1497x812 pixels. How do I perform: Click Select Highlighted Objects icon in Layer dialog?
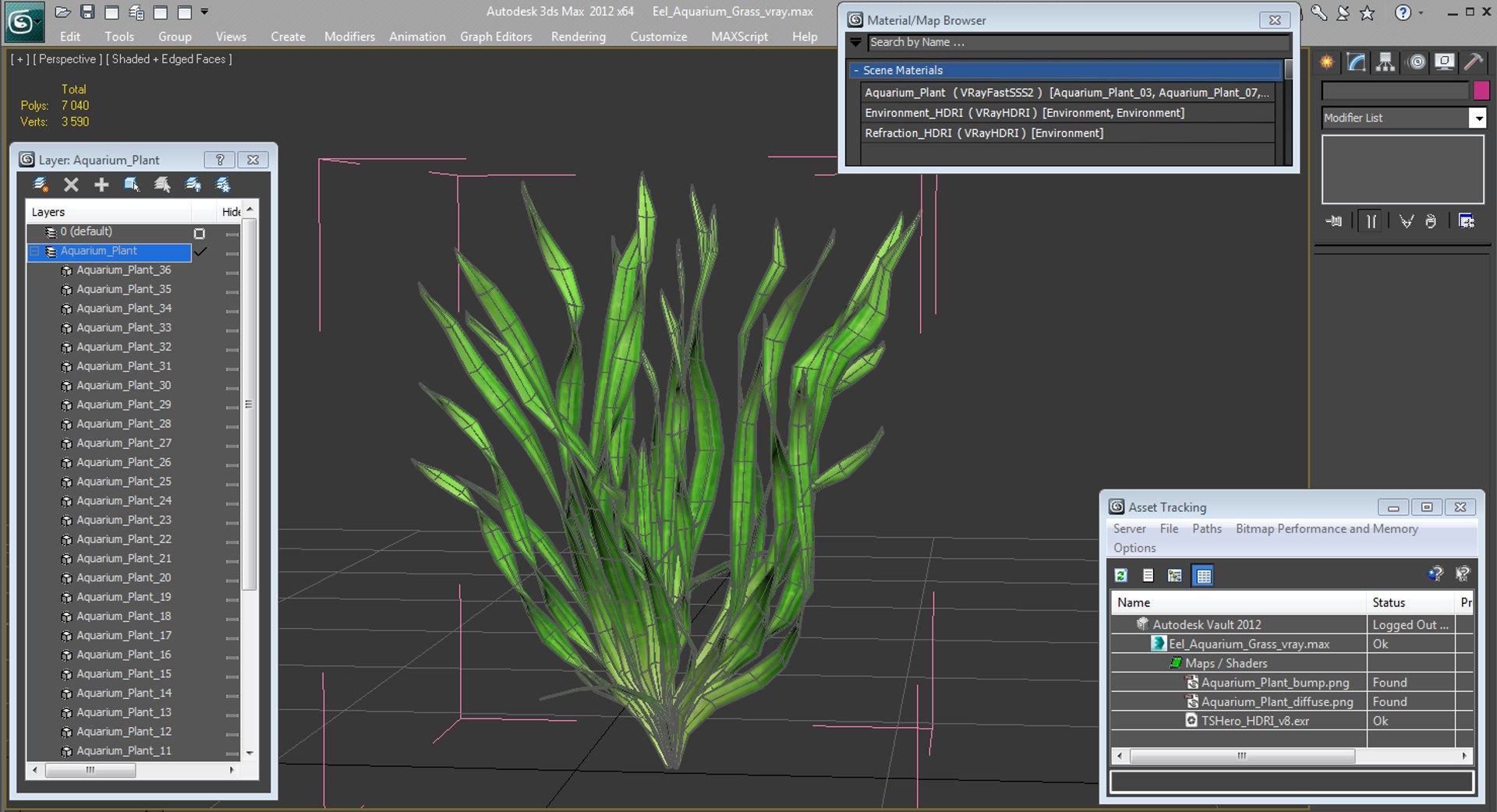click(x=132, y=185)
